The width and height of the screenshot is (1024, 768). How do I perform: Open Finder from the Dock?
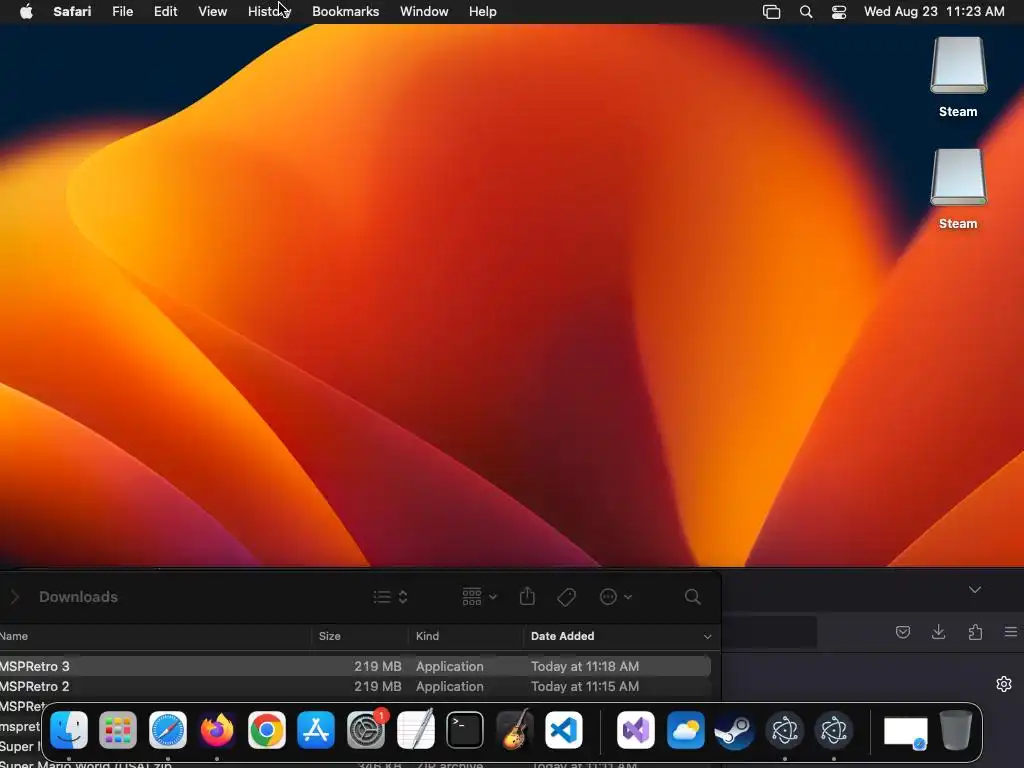[69, 730]
